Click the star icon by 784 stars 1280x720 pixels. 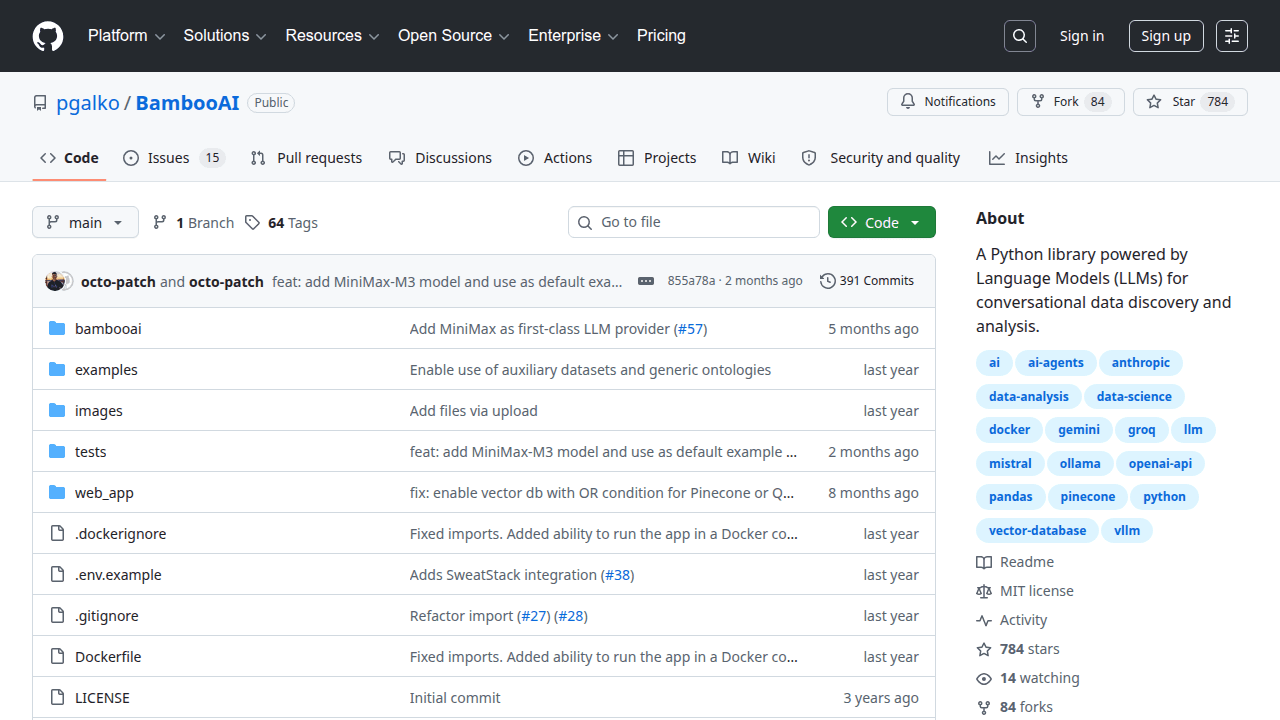click(984, 649)
